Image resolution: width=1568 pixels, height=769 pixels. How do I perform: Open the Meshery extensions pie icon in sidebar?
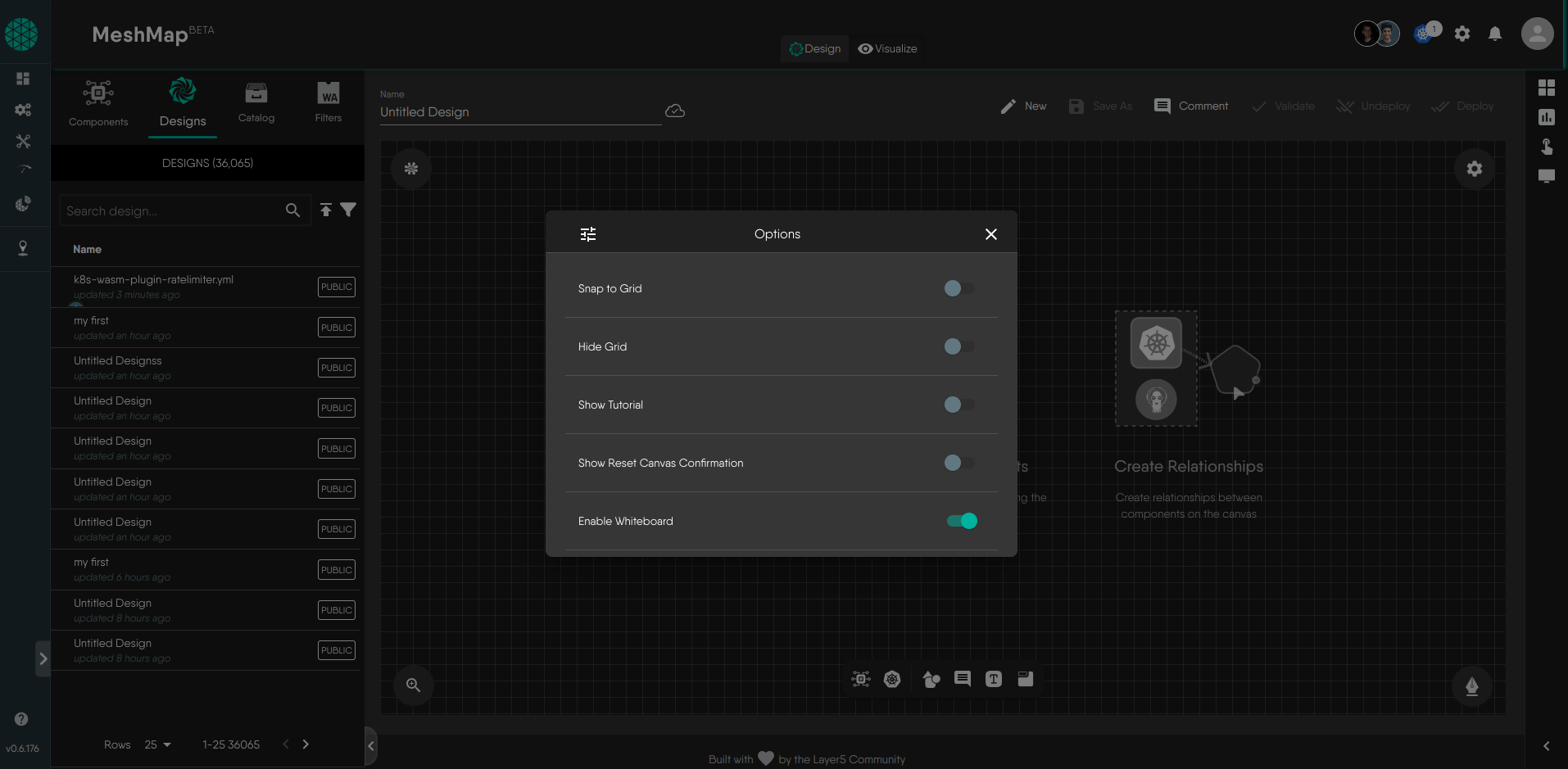(x=23, y=204)
